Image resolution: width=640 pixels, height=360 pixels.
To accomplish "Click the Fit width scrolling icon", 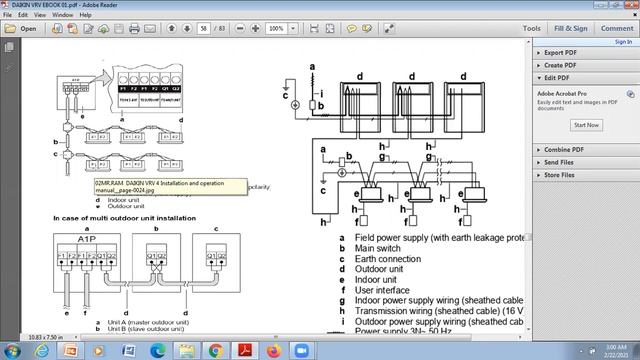I will pos(314,29).
